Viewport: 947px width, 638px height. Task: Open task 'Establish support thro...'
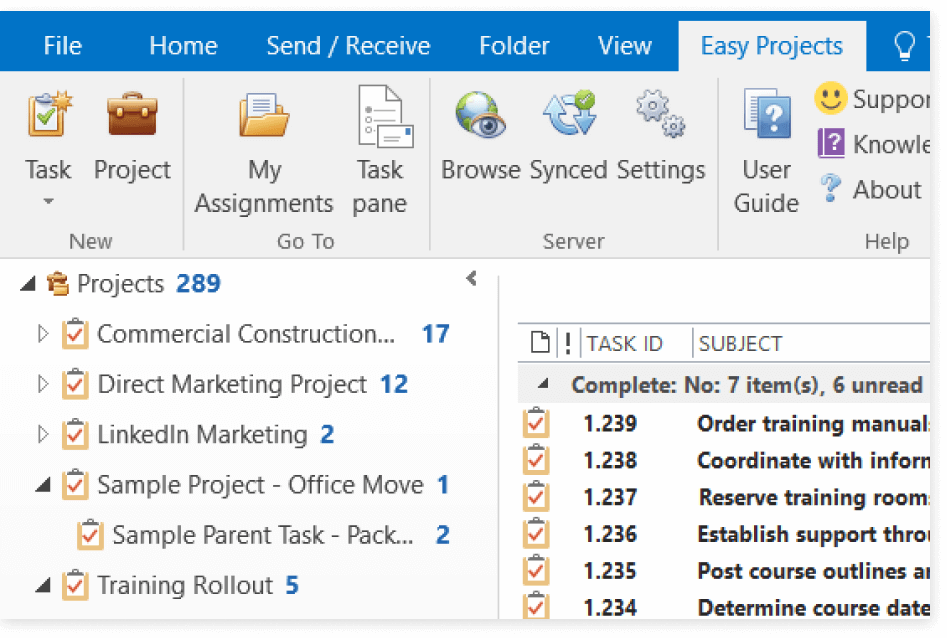(x=814, y=534)
